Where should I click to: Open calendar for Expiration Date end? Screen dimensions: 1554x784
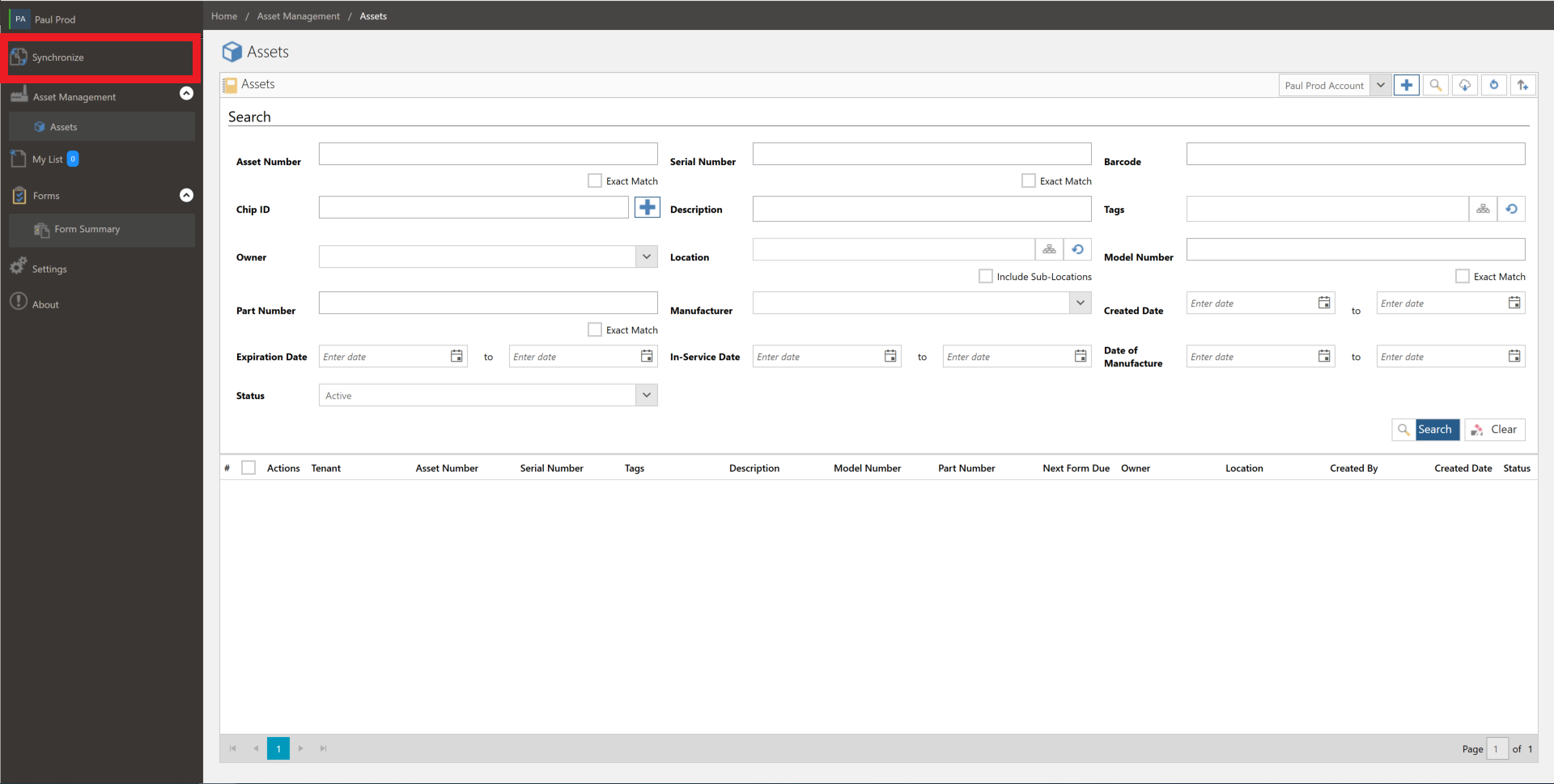click(x=647, y=356)
